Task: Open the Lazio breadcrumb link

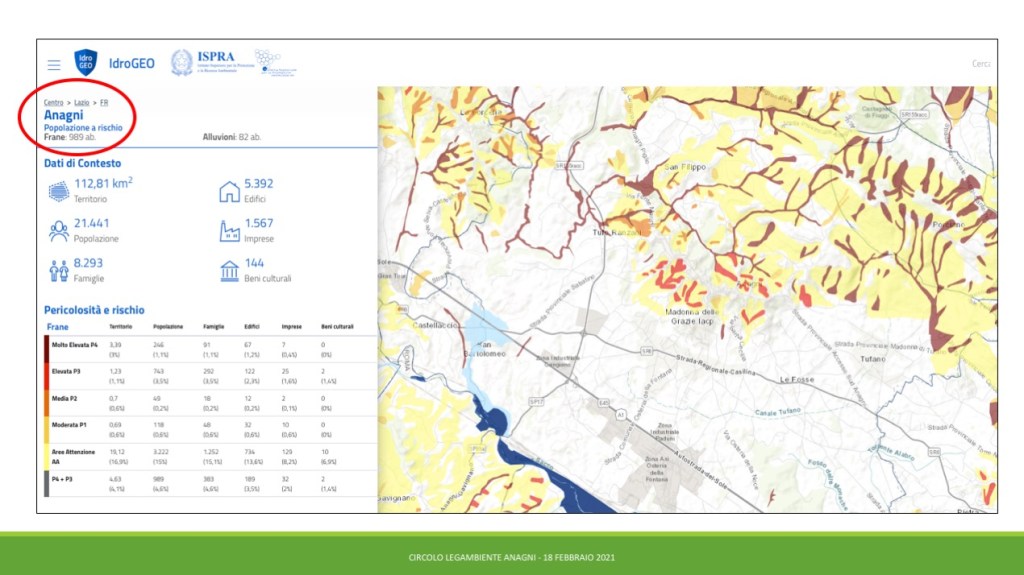Action: (x=82, y=103)
